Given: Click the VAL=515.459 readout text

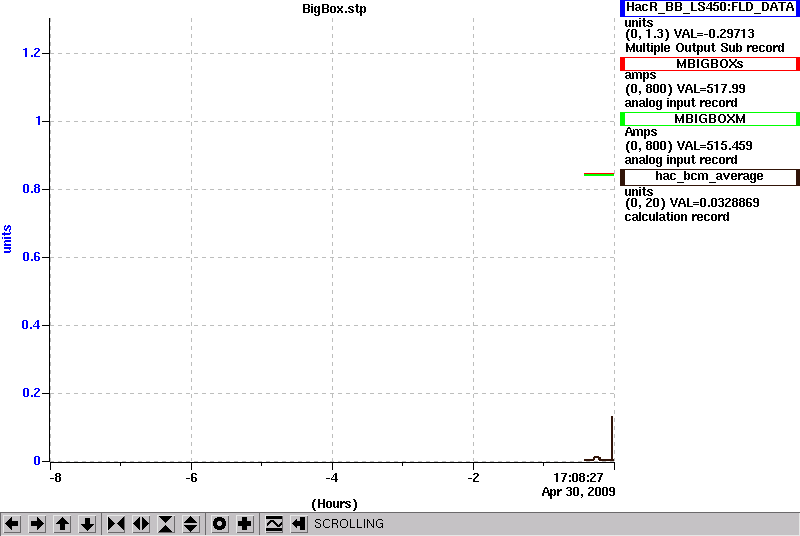Looking at the screenshot, I should [713, 146].
